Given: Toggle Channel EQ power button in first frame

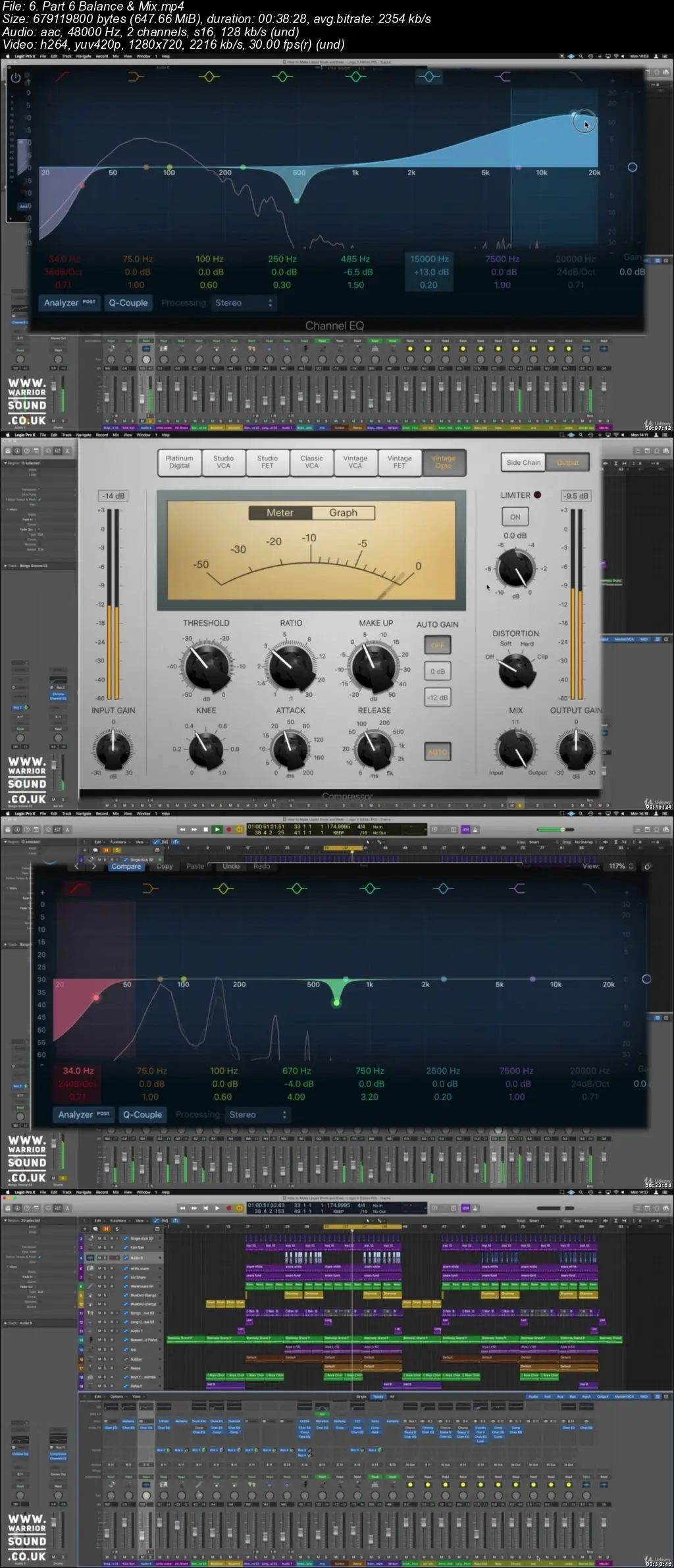Looking at the screenshot, I should [16, 77].
